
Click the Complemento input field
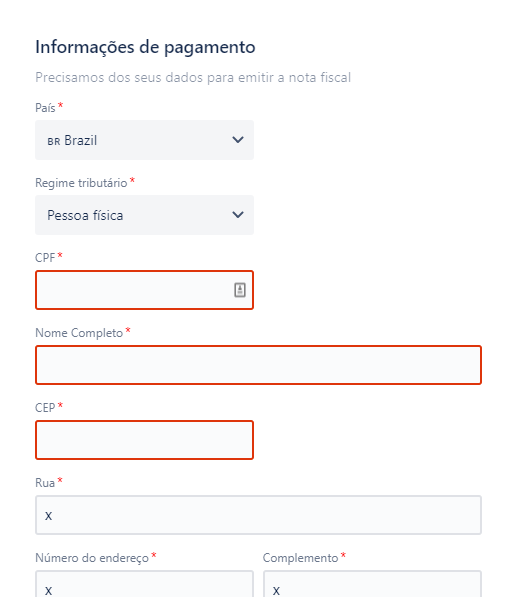click(372, 584)
